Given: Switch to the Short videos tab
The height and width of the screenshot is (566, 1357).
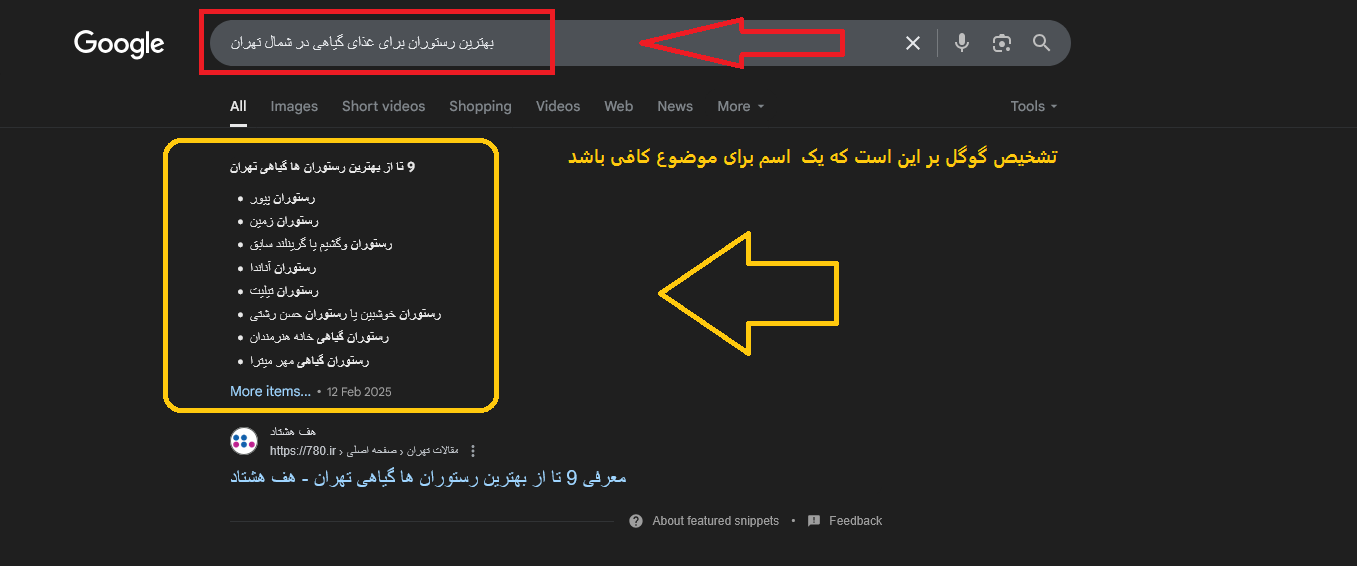Looking at the screenshot, I should click(383, 106).
